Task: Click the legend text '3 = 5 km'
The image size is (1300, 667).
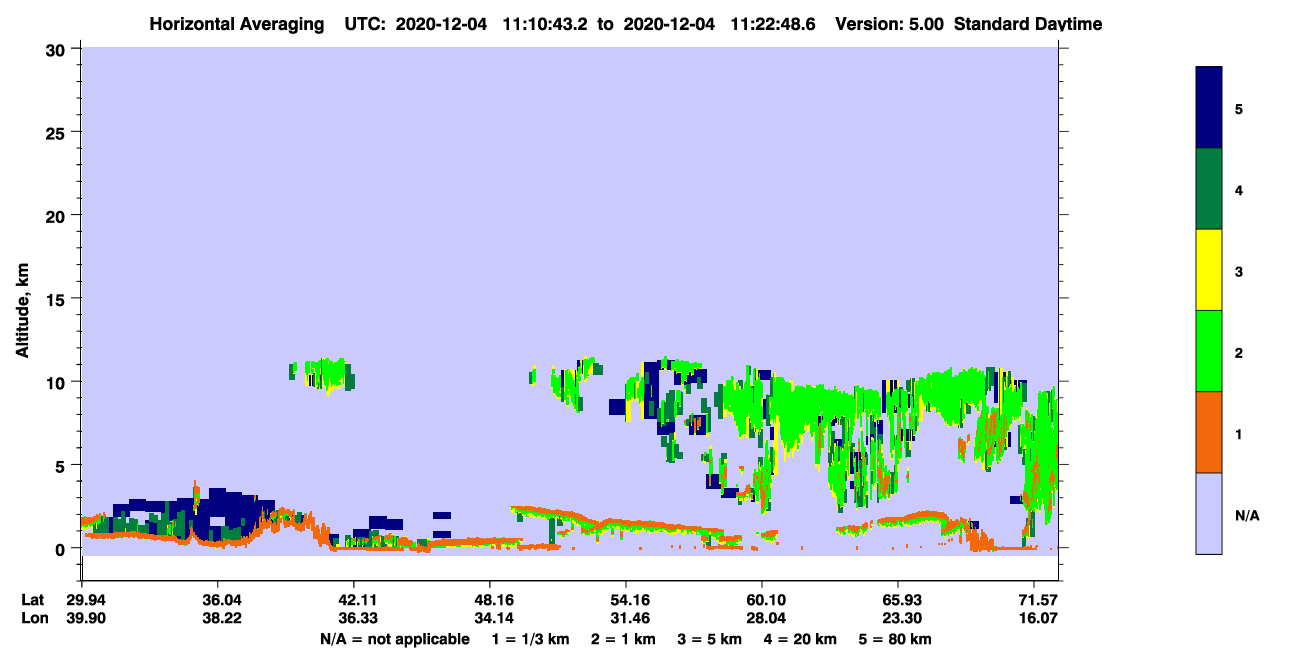Action: 709,639
